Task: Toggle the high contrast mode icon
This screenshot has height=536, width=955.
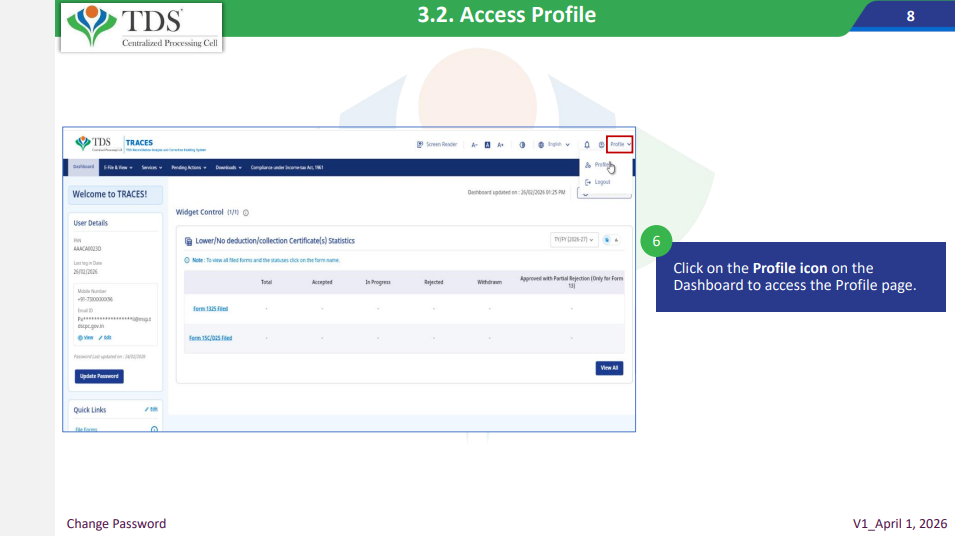Action: coord(523,144)
